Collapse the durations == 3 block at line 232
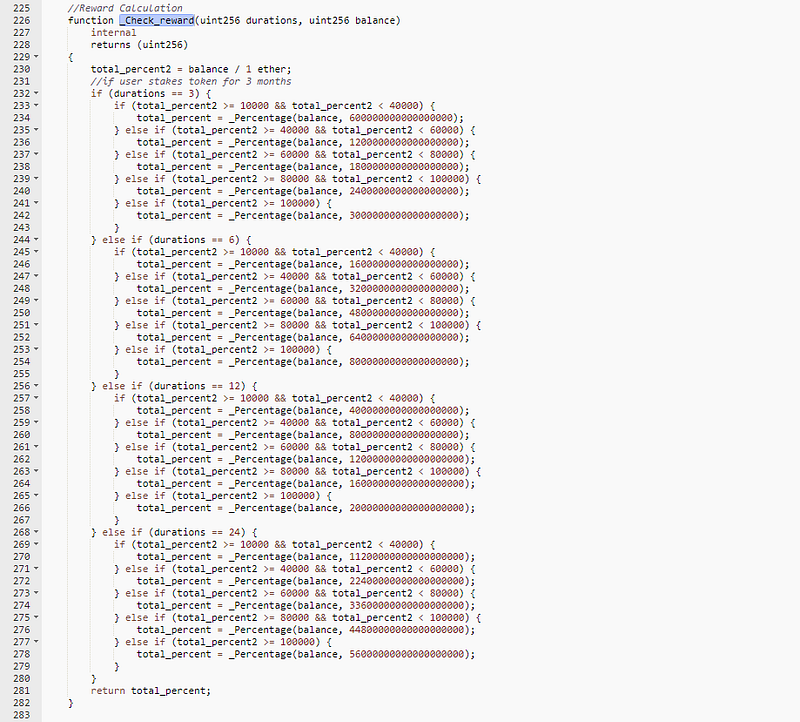Screen dimensions: 800x722 point(37,94)
